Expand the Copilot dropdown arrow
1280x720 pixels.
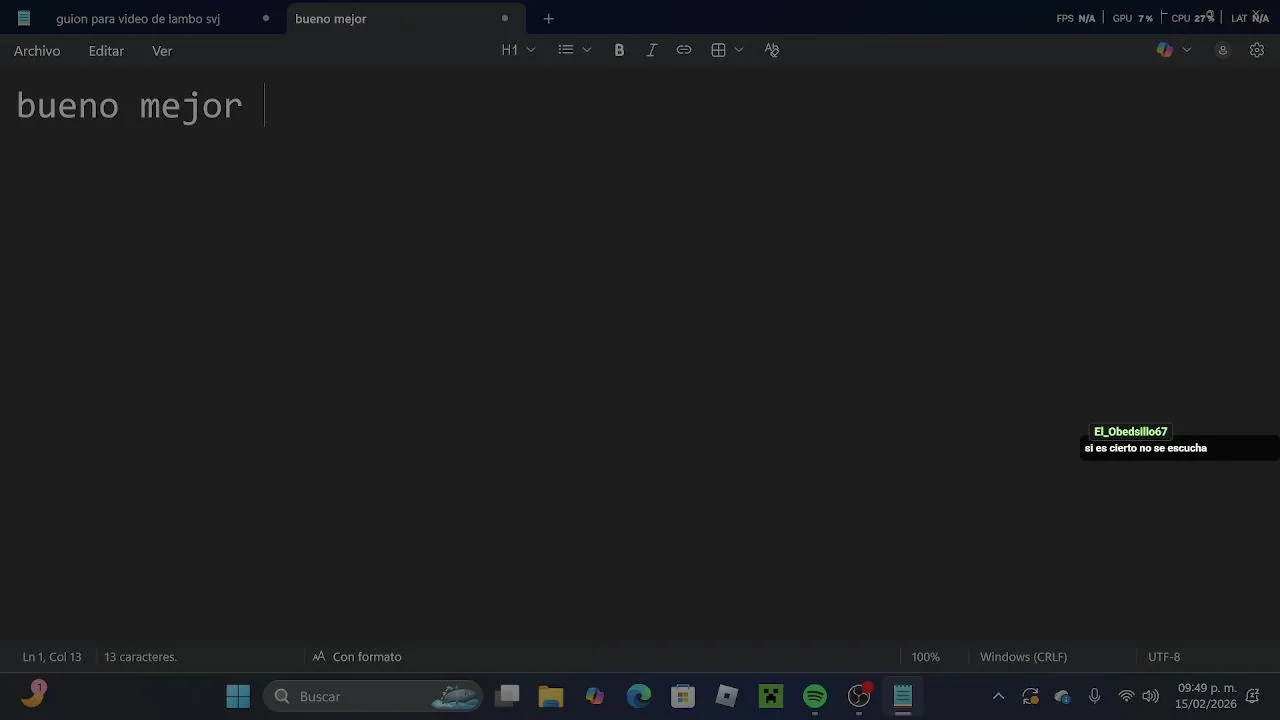[1187, 50]
